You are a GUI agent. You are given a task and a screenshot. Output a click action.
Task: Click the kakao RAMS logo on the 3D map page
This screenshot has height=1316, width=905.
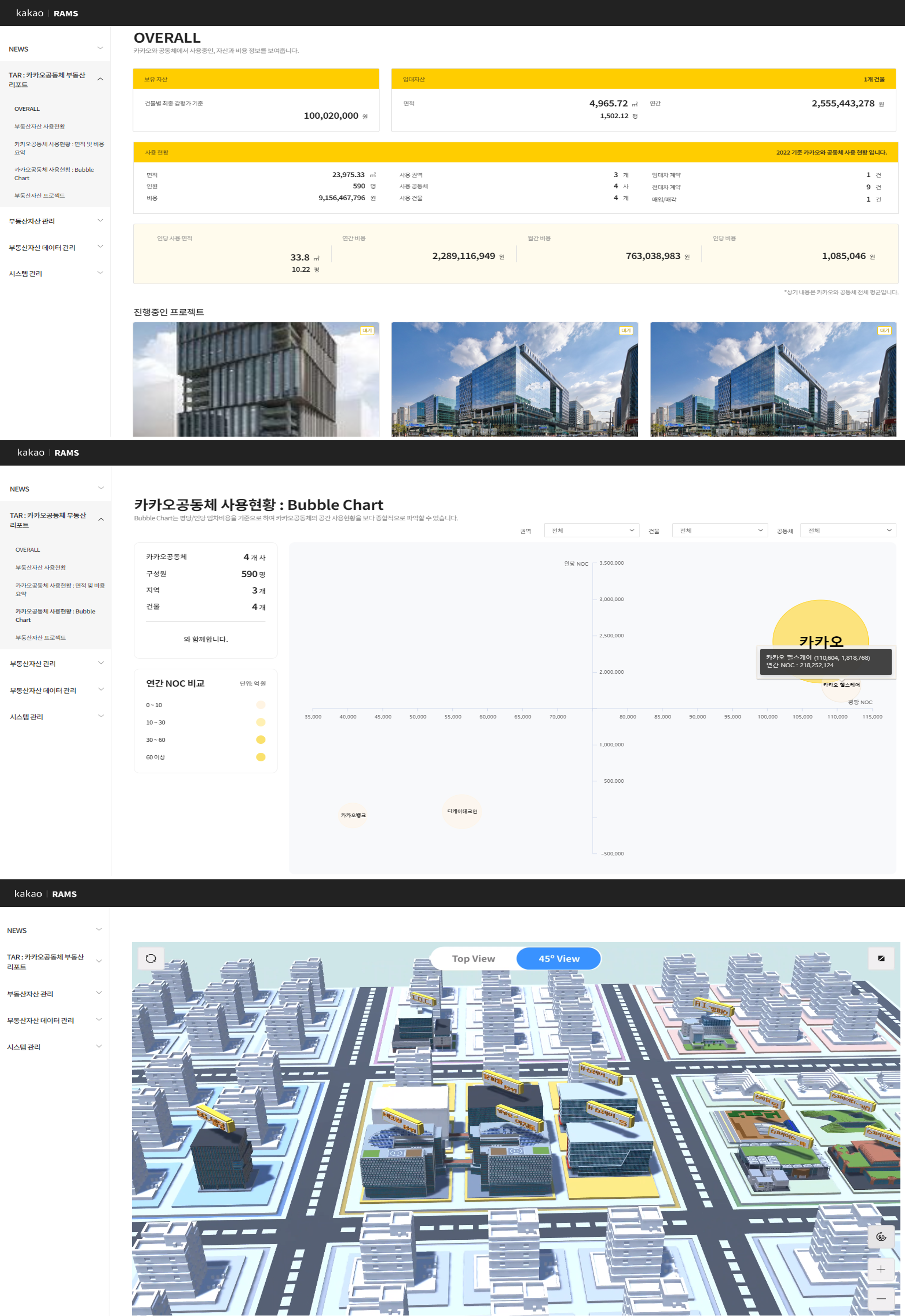(x=45, y=894)
